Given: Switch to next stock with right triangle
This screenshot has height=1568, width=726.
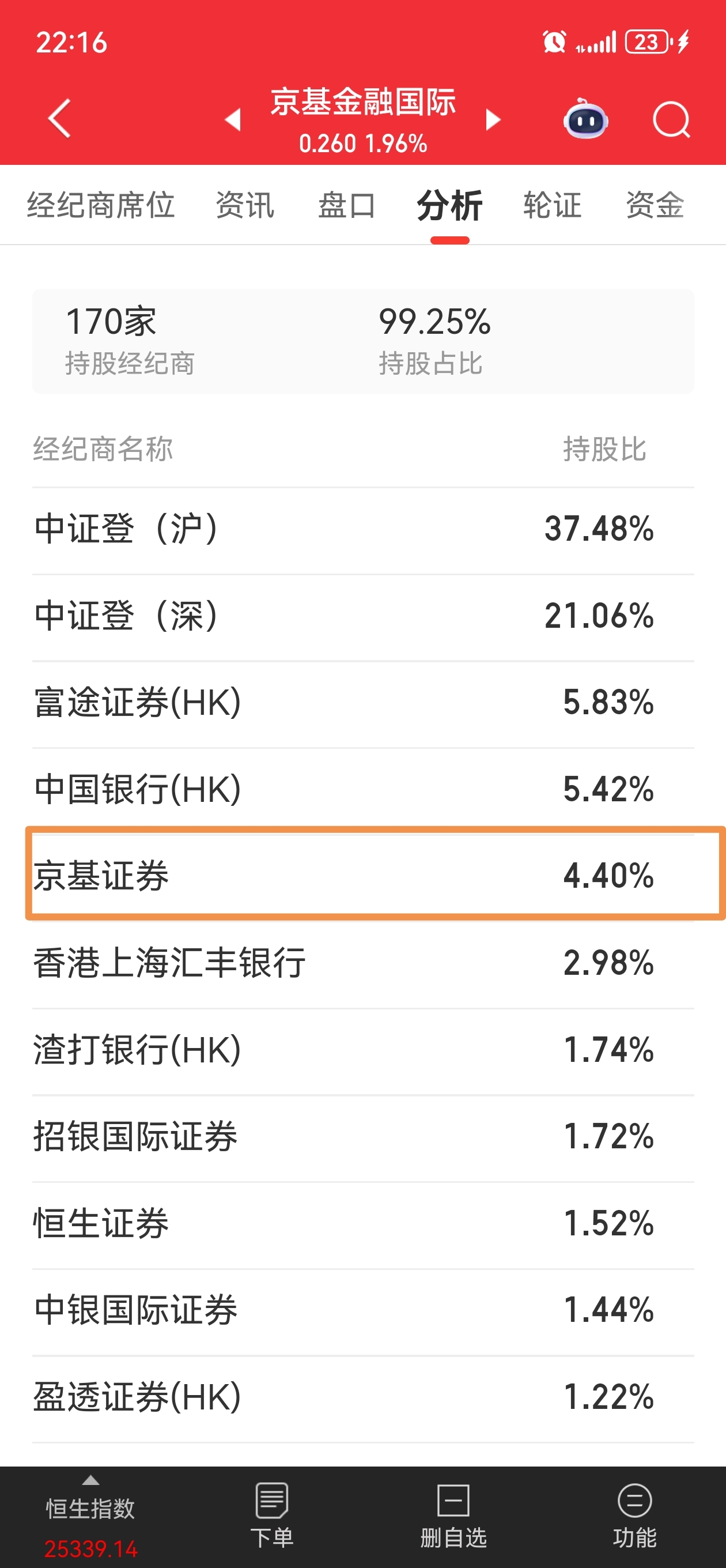Looking at the screenshot, I should pos(493,120).
